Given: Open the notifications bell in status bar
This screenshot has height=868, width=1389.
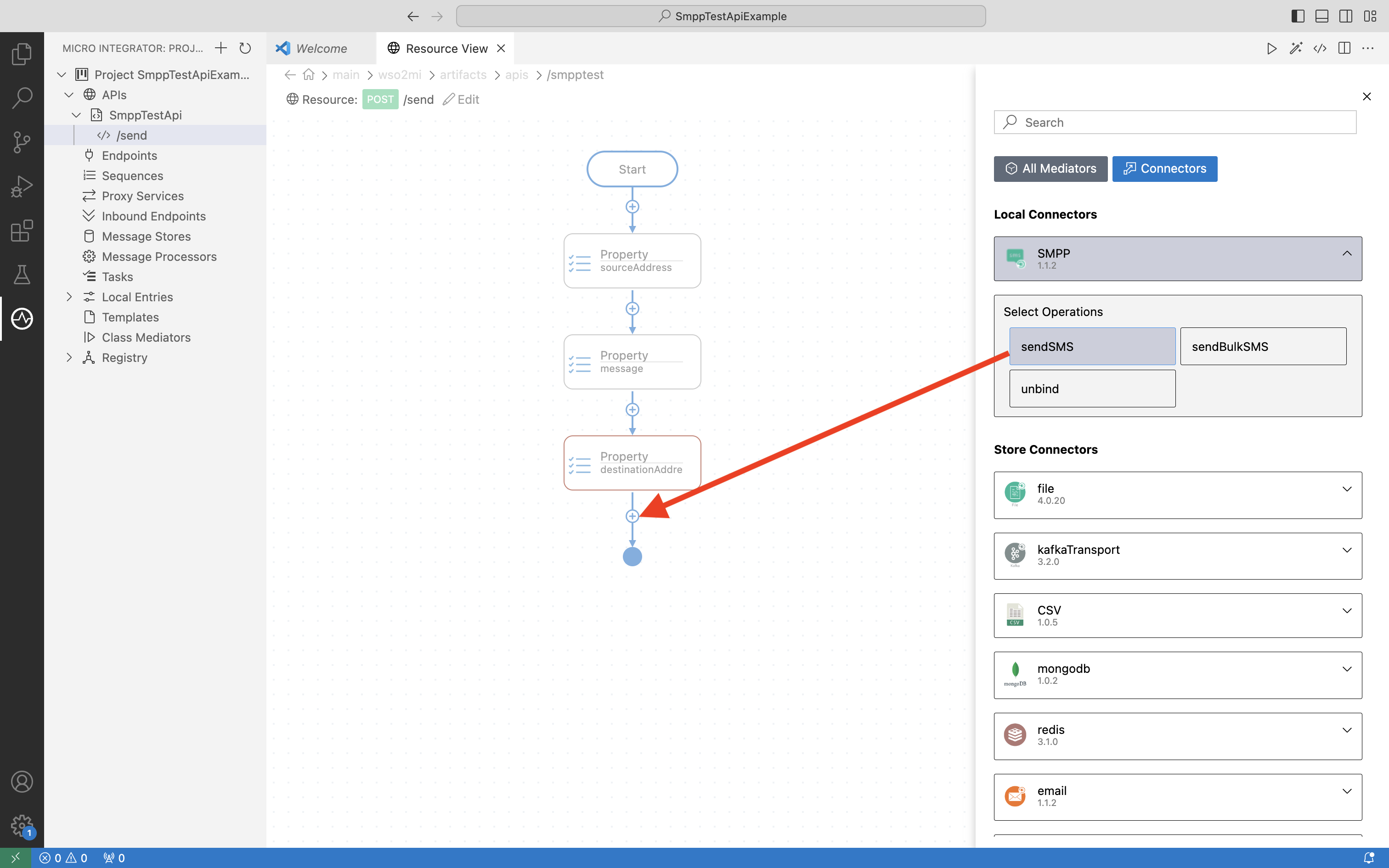Looking at the screenshot, I should 1369,858.
